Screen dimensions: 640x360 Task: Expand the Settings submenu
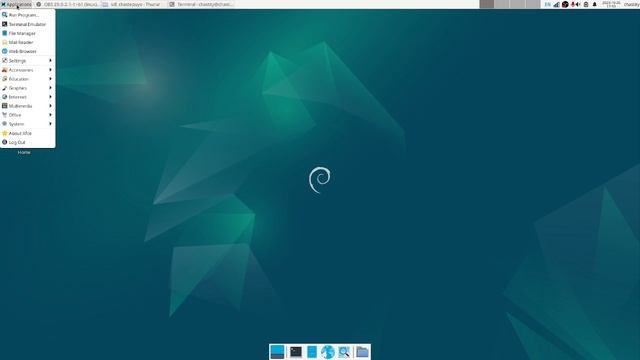[x=28, y=60]
